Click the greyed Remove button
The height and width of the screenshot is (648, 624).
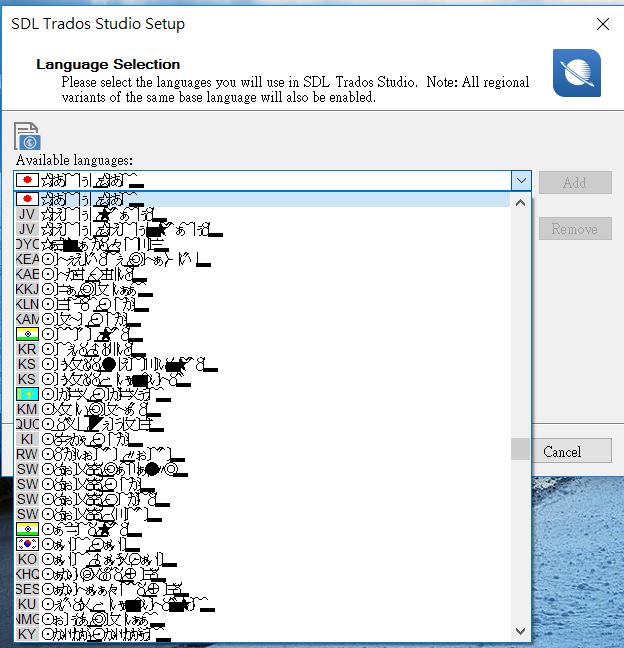tap(575, 229)
